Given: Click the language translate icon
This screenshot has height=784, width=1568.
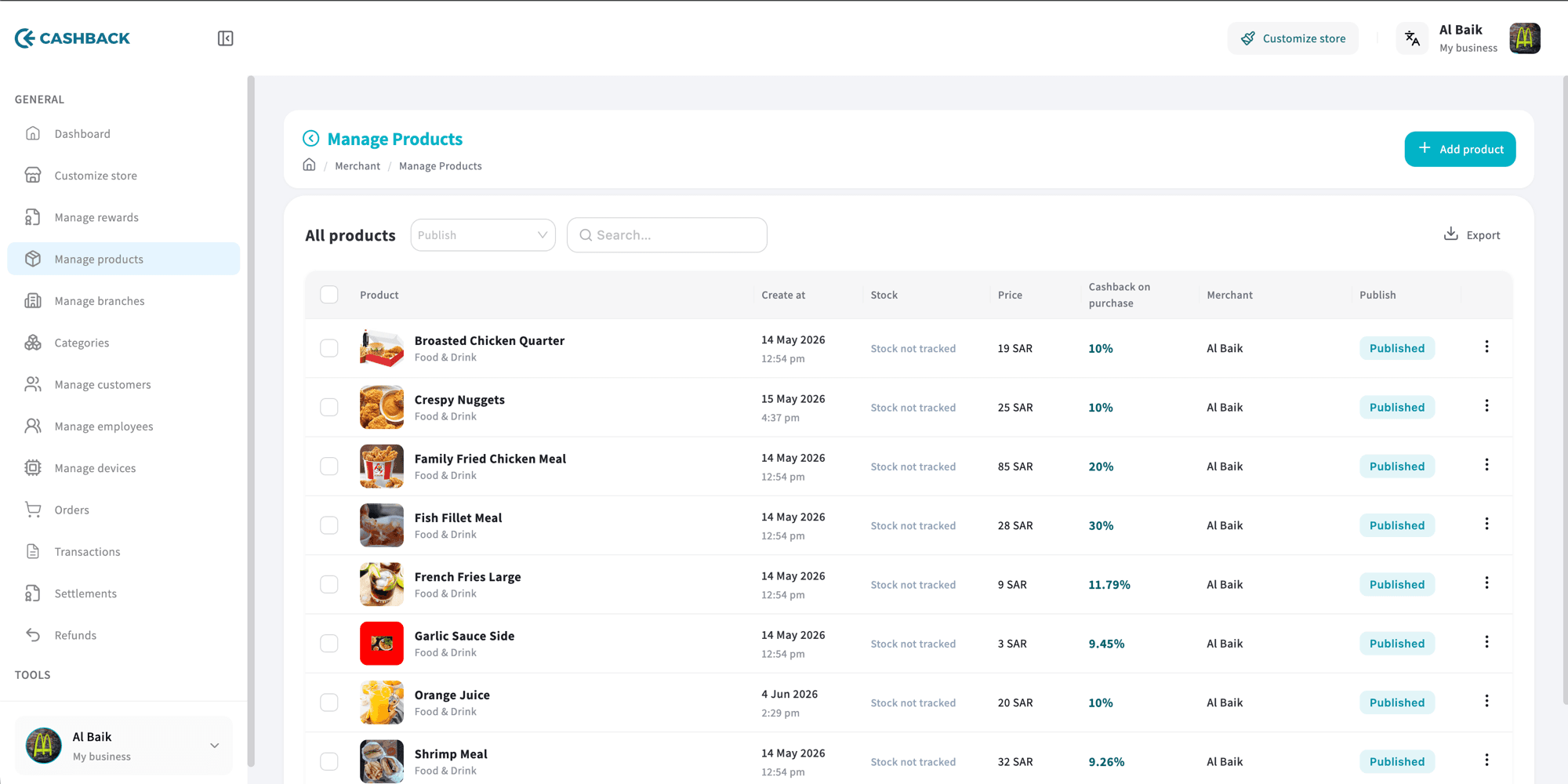Looking at the screenshot, I should [x=1412, y=38].
